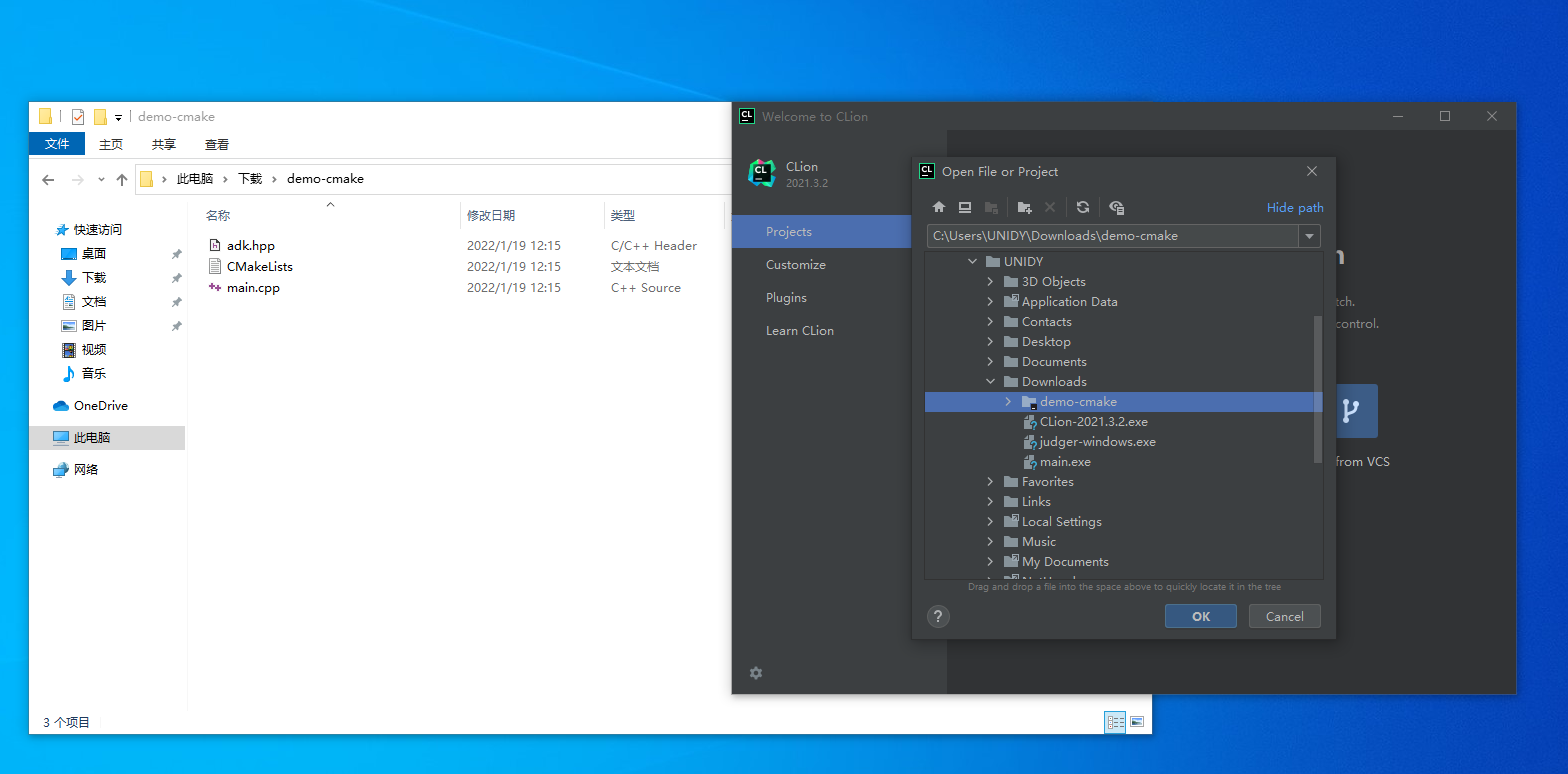Switch Explorer to large icons view
The image size is (1568, 774).
(x=1137, y=722)
